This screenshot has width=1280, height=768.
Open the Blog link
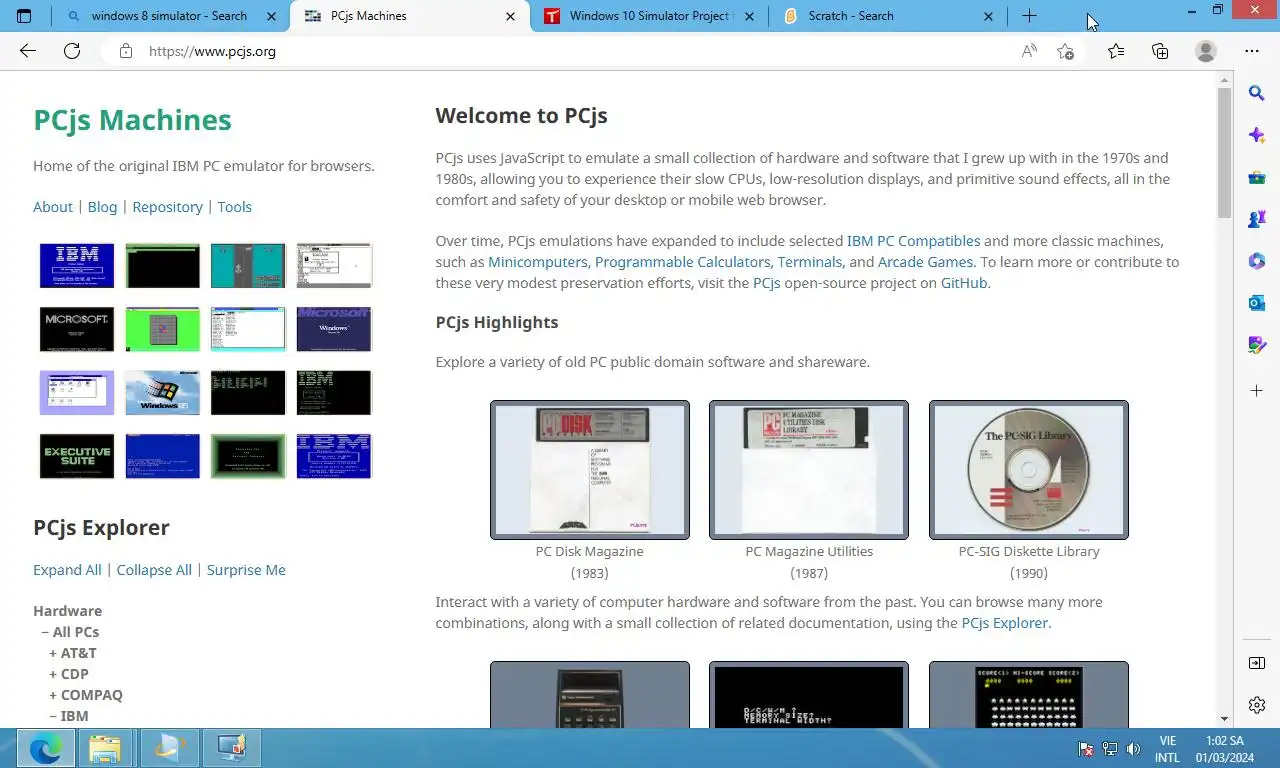pyautogui.click(x=102, y=207)
